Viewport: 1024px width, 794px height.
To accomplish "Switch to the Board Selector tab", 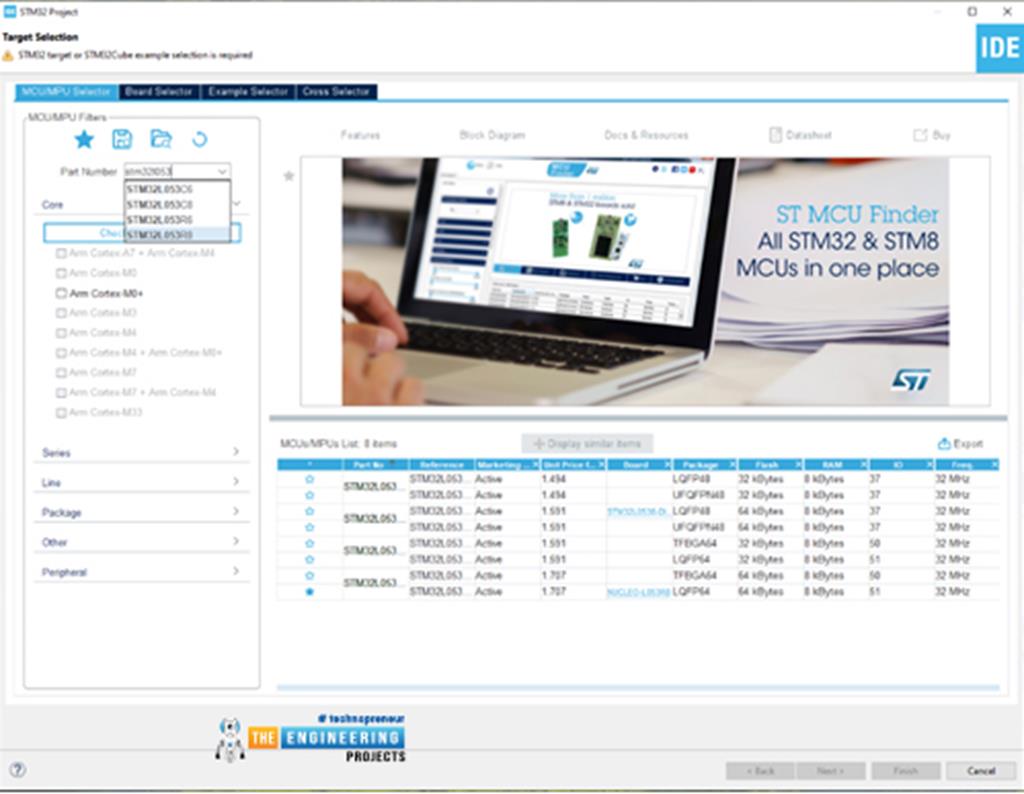I will point(159,92).
